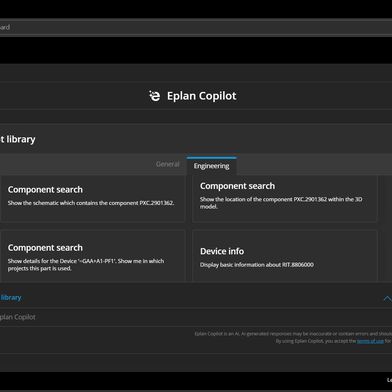Open the terms of use link

click(370, 341)
